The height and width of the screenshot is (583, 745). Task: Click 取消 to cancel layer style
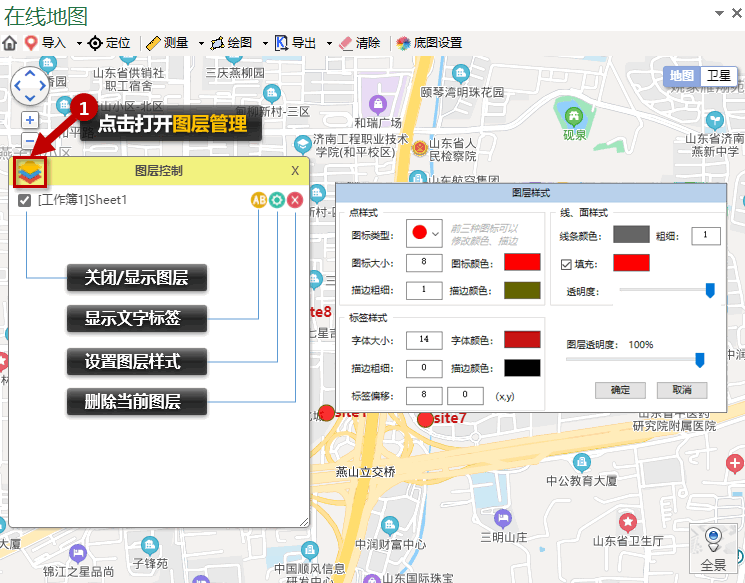coord(681,389)
